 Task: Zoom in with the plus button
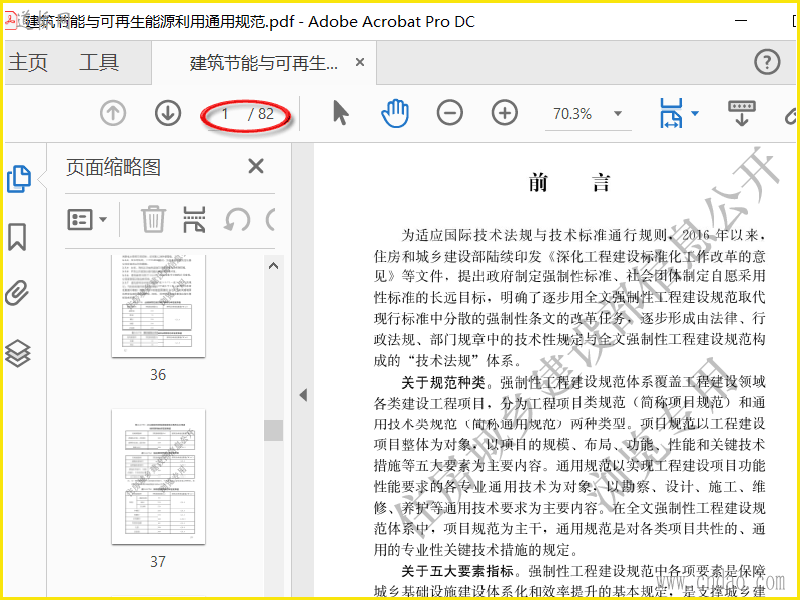tap(505, 113)
